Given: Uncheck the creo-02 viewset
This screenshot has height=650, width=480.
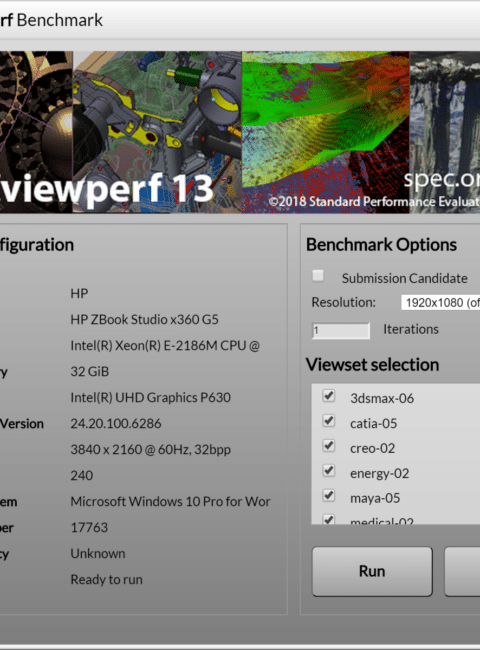Looking at the screenshot, I should pyautogui.click(x=329, y=446).
